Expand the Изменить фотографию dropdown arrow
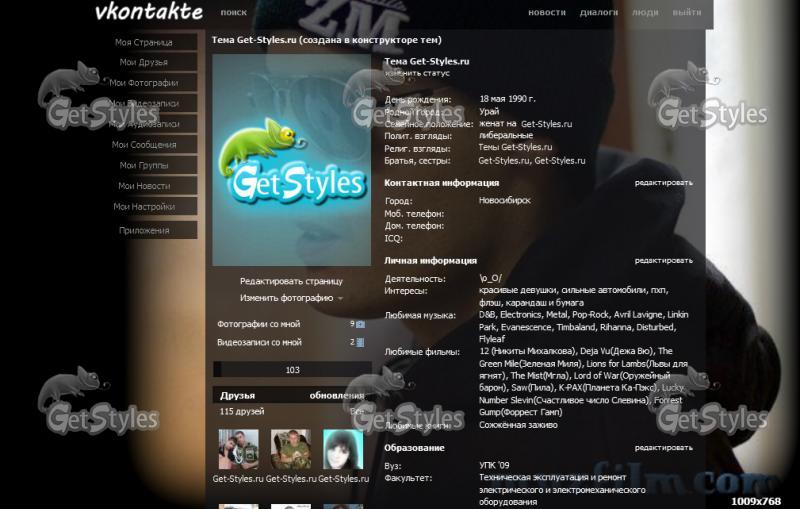800x509 pixels. [x=340, y=298]
